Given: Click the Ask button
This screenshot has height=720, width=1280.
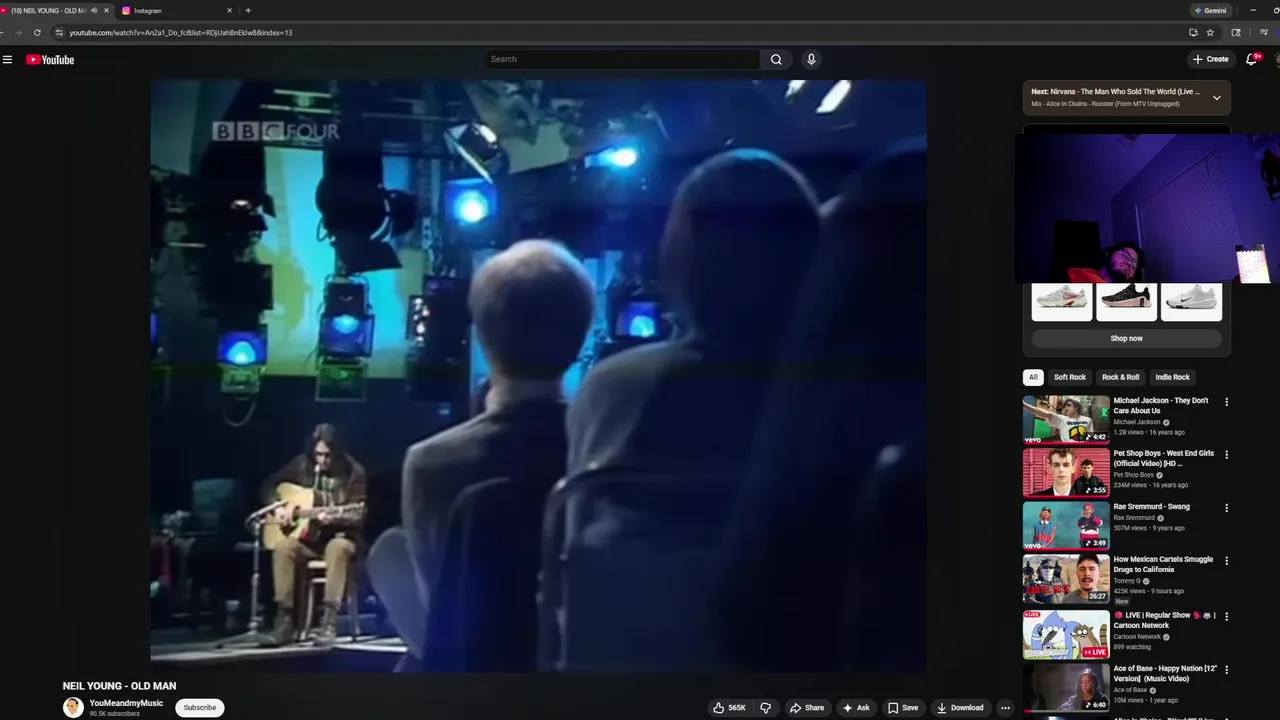Looking at the screenshot, I should click(x=856, y=707).
